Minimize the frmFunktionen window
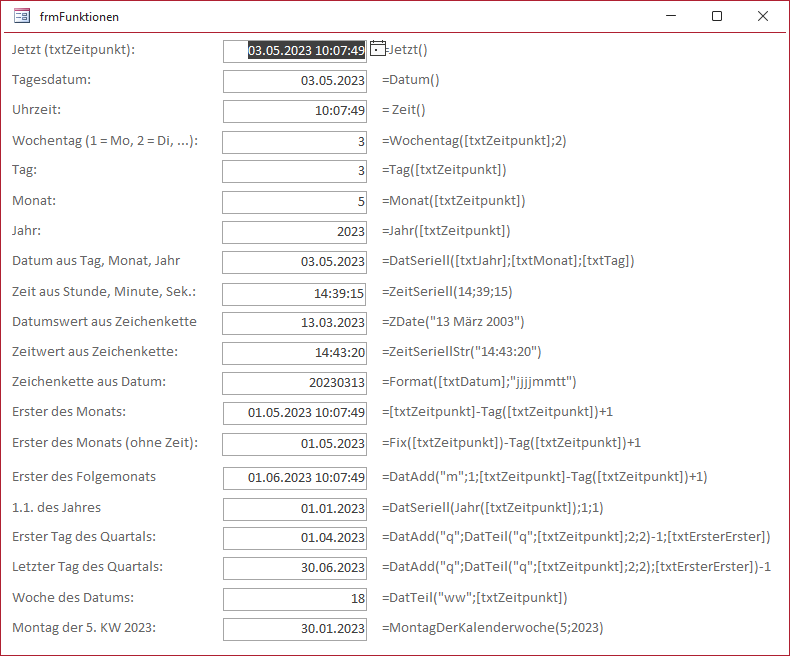Viewport: 790px width, 656px height. 671,16
